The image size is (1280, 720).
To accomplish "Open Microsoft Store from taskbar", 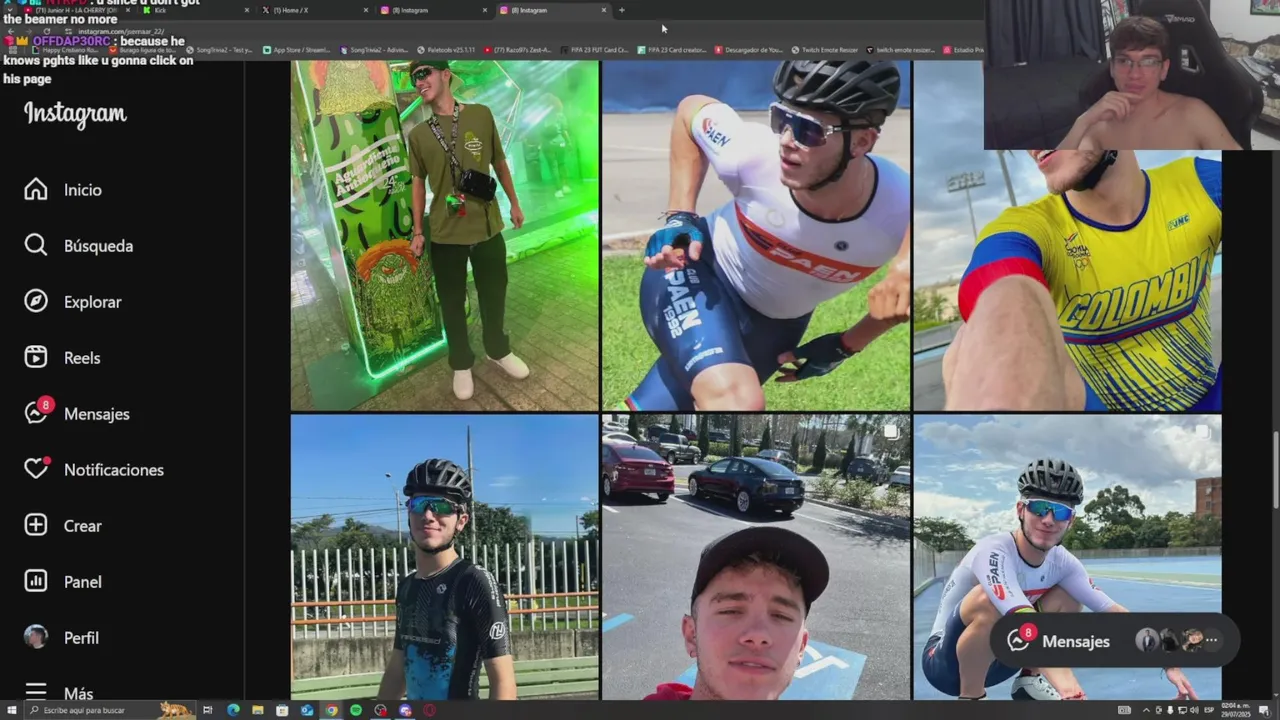I will pyautogui.click(x=282, y=710).
